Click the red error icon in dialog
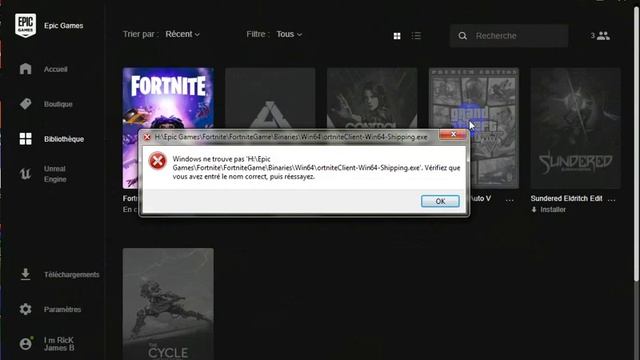640x360 pixels. (x=158, y=161)
